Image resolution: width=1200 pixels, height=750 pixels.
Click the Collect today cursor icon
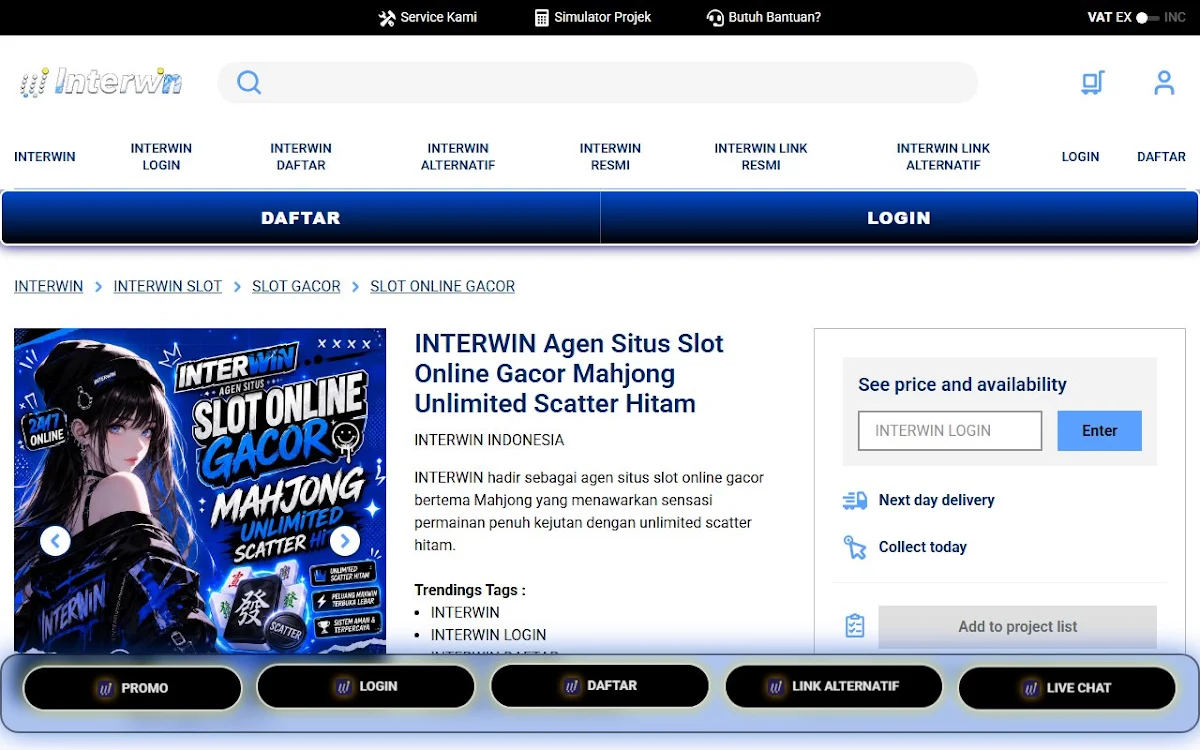point(855,547)
